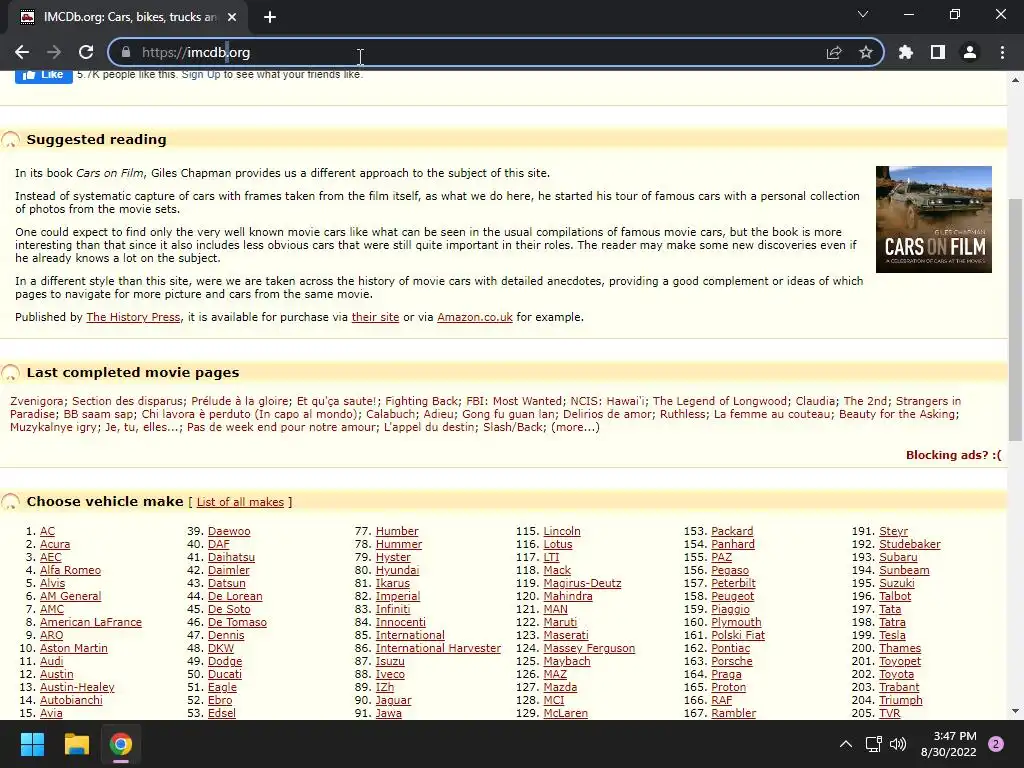Select the Ducati make
Screen dimensions: 1024x768
pos(225,675)
